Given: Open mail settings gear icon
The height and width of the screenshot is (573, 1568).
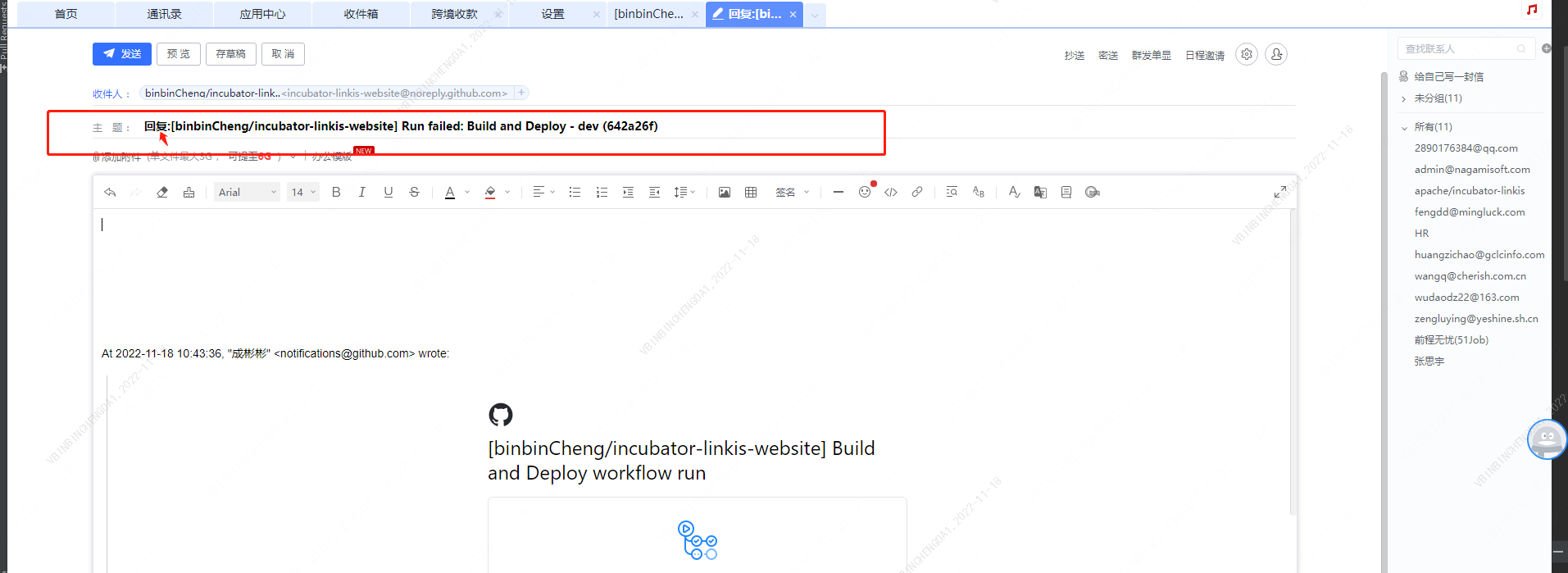Looking at the screenshot, I should [x=1247, y=54].
